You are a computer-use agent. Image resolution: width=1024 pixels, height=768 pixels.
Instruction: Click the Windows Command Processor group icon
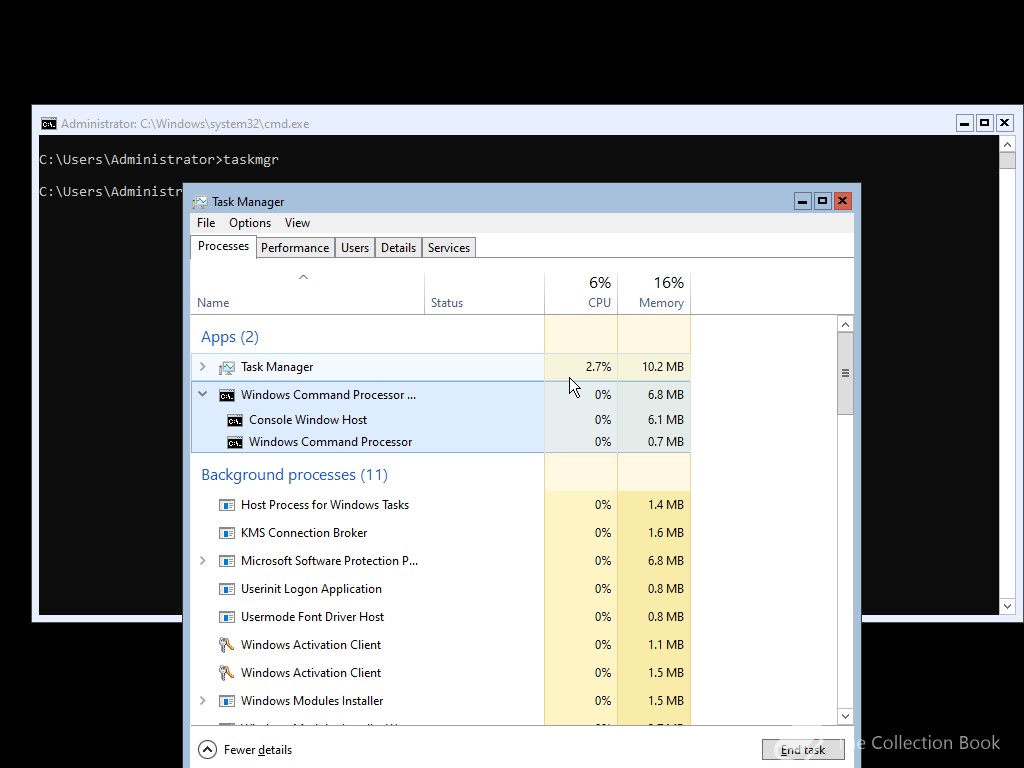tap(227, 395)
